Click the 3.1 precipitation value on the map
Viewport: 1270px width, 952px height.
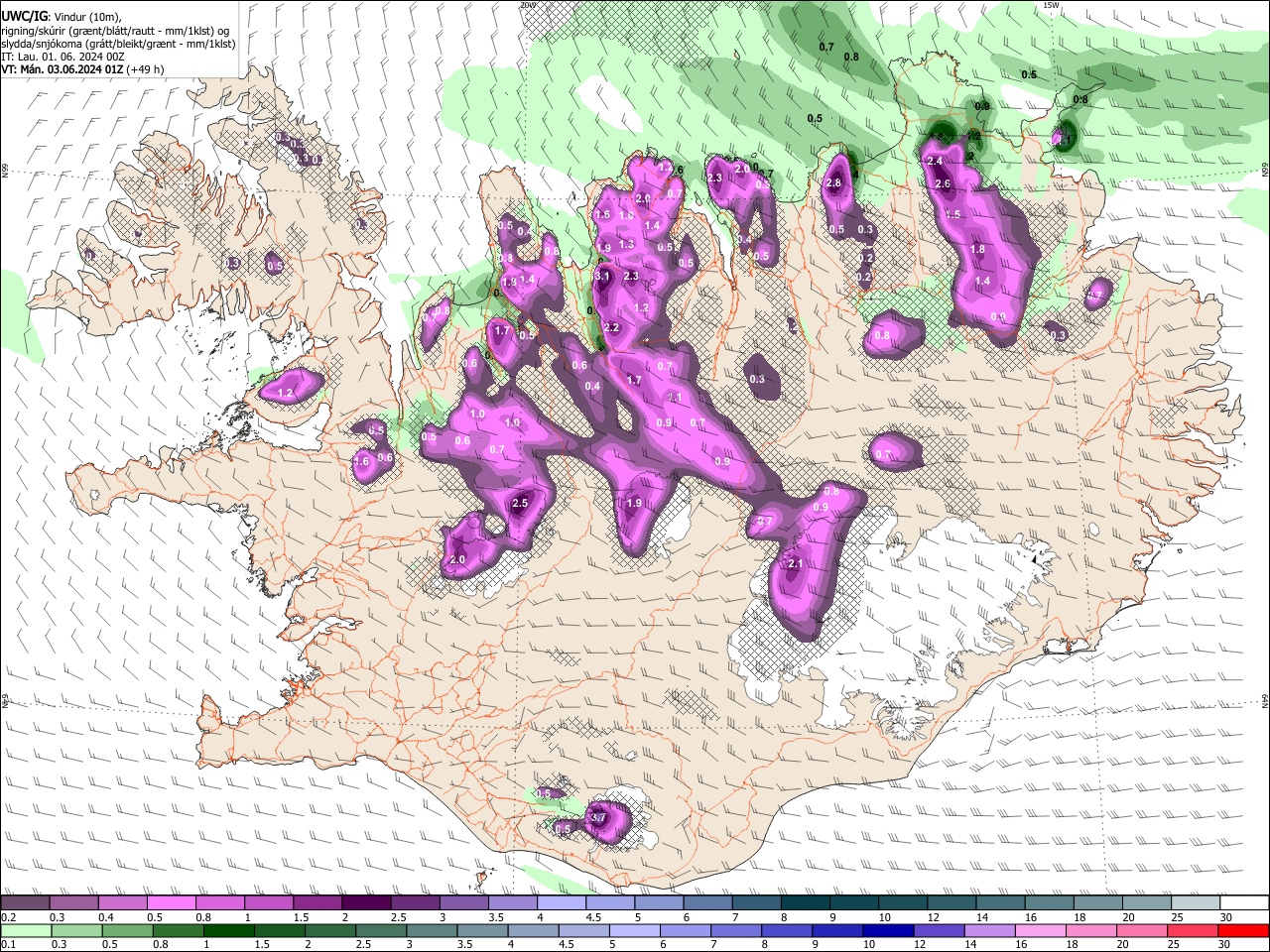pos(602,276)
